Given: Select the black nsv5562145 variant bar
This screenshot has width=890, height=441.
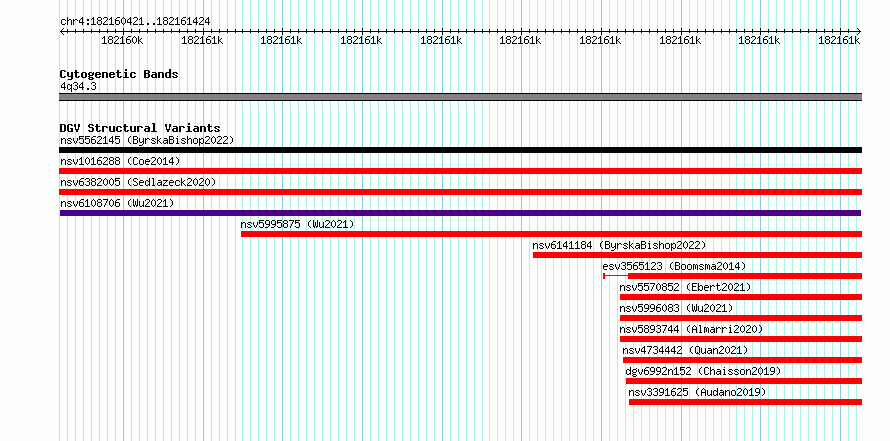Looking at the screenshot, I should [460, 150].
